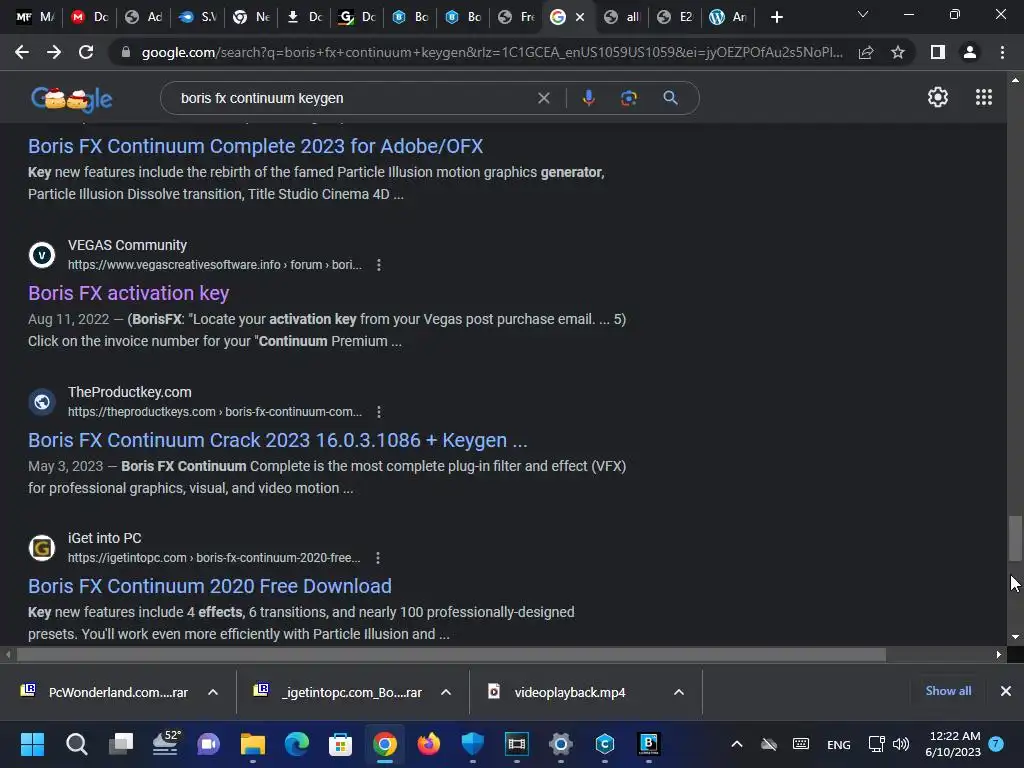Screen dimensions: 1024x768
Task: Open Boris FX Continuum 2020 Free Download
Action: coord(210,586)
